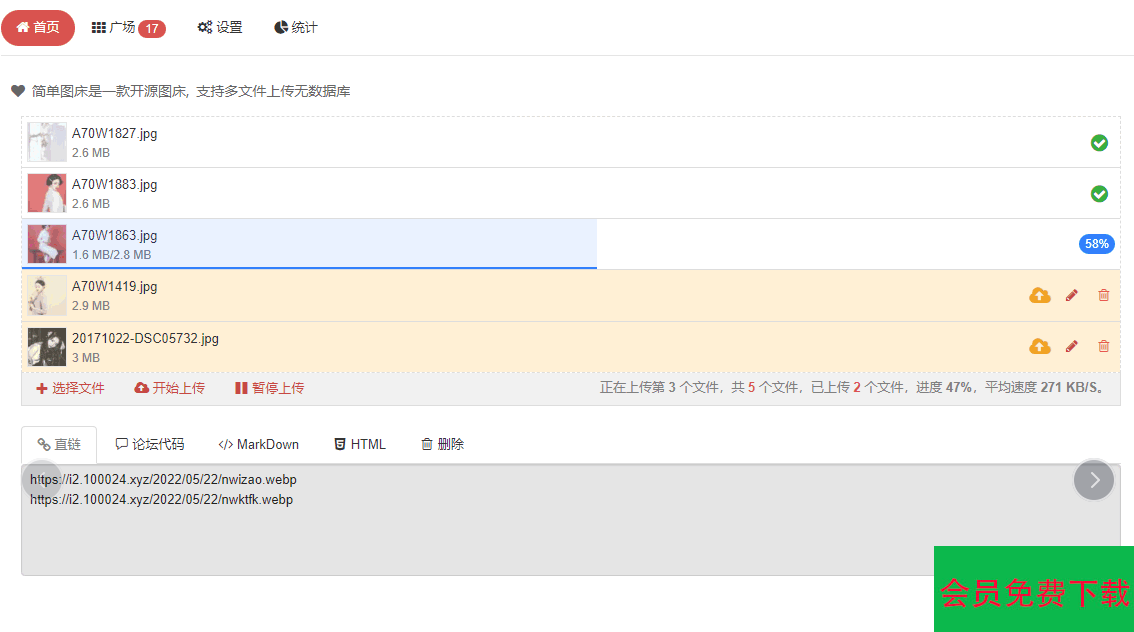The width and height of the screenshot is (1134, 632).
Task: Click 选择文件 to choose files
Action: tap(70, 388)
